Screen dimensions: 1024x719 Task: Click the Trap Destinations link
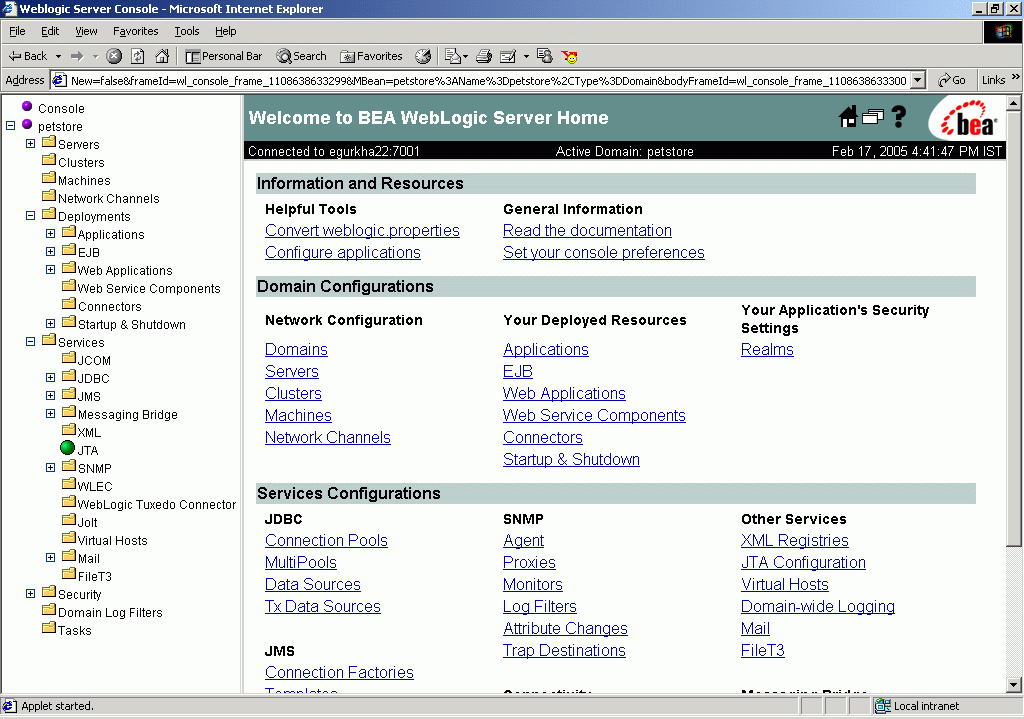[564, 650]
